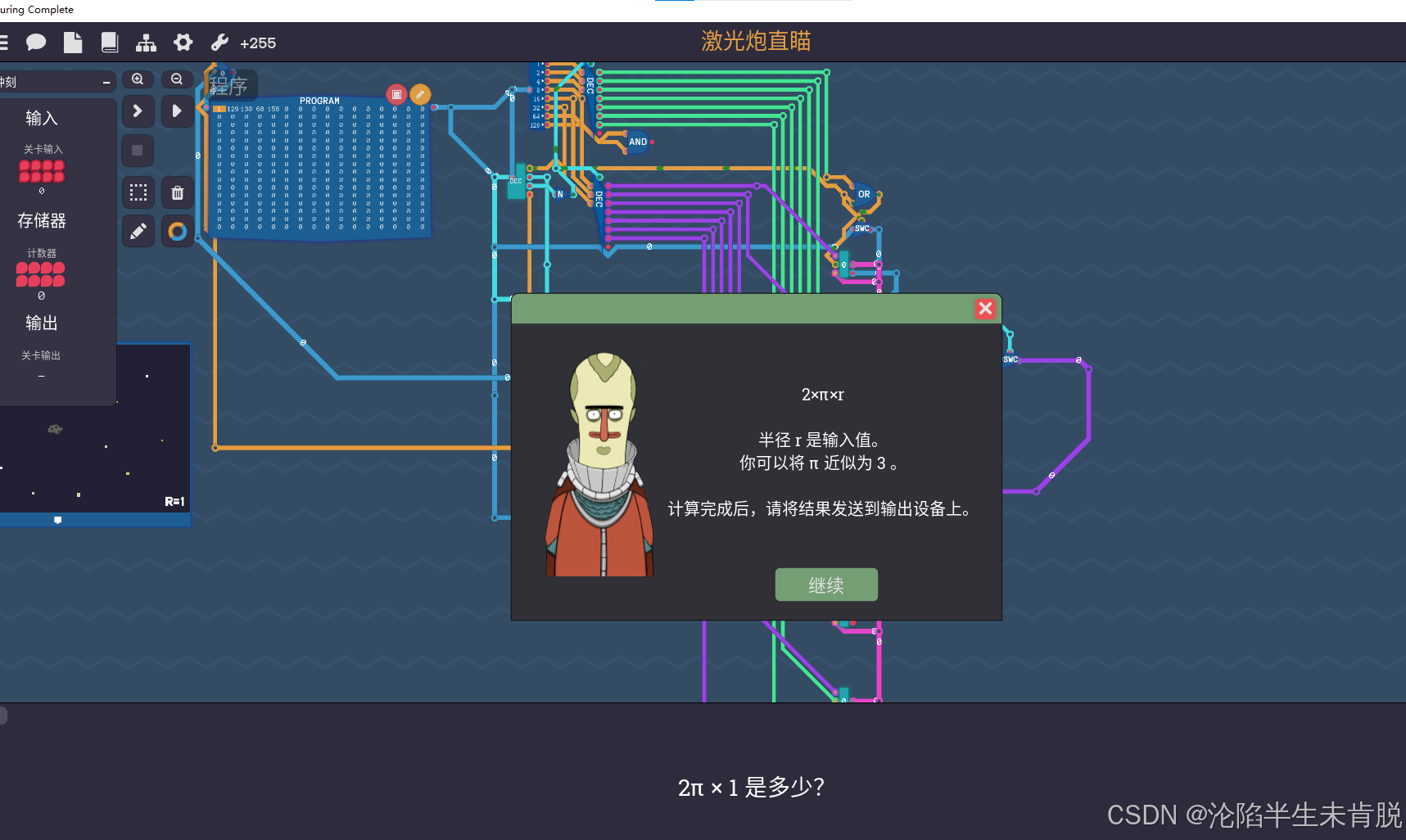Click the trash delete icon

coord(177,192)
